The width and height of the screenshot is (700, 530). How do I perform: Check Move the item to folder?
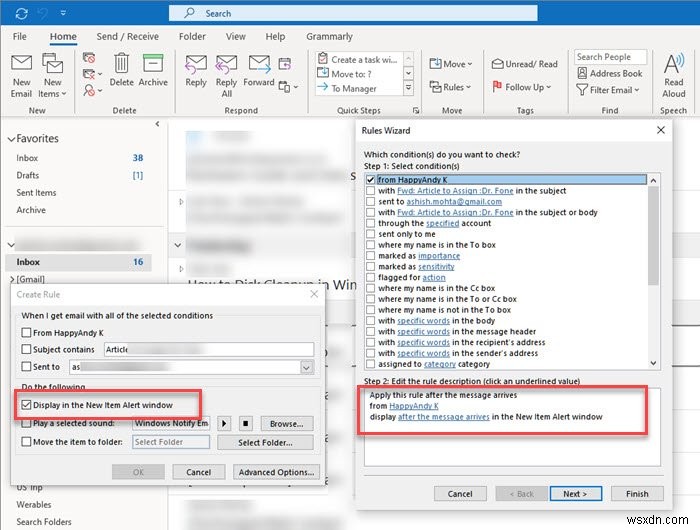click(26, 442)
